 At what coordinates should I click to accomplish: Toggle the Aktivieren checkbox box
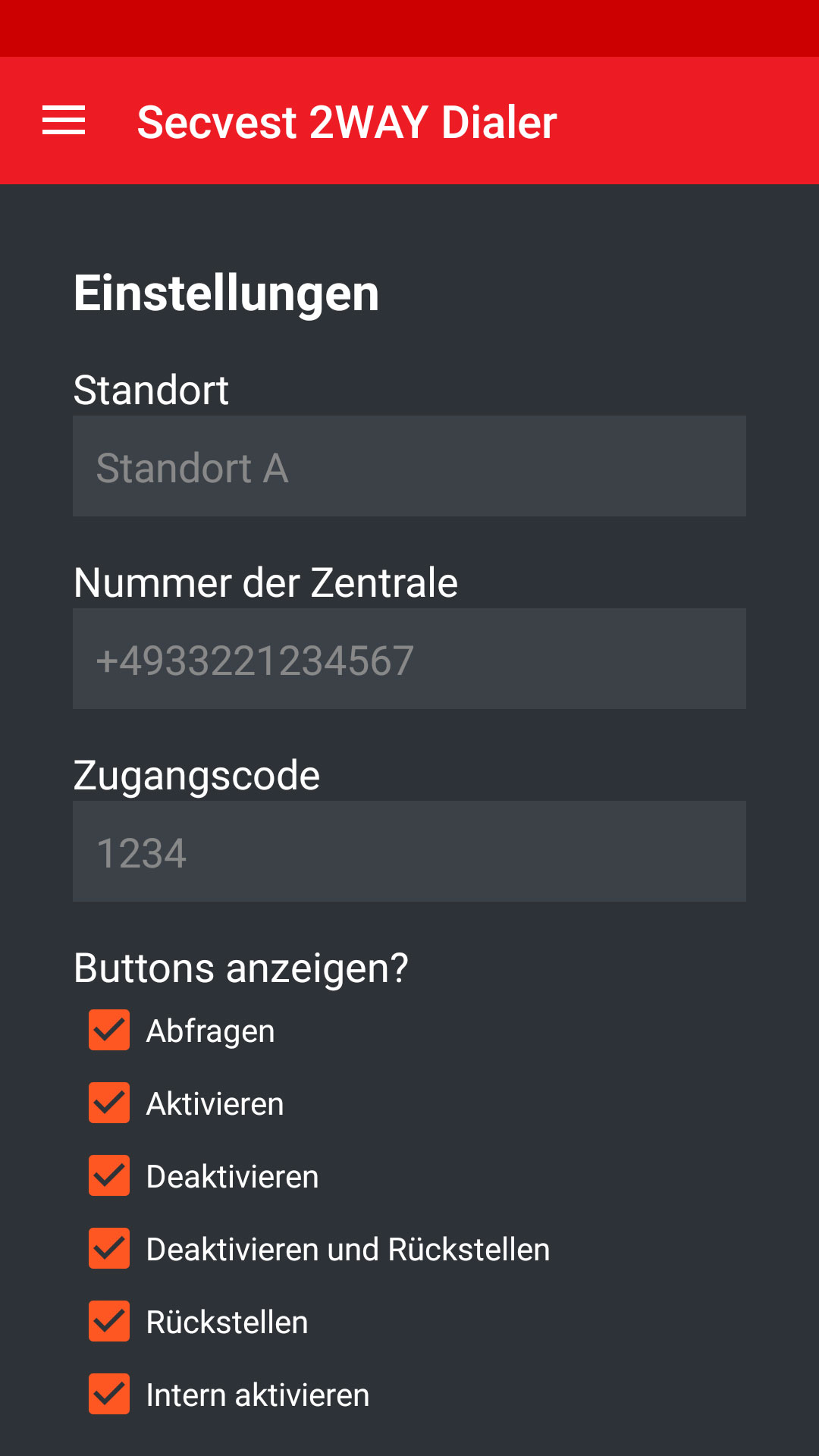click(x=109, y=1103)
